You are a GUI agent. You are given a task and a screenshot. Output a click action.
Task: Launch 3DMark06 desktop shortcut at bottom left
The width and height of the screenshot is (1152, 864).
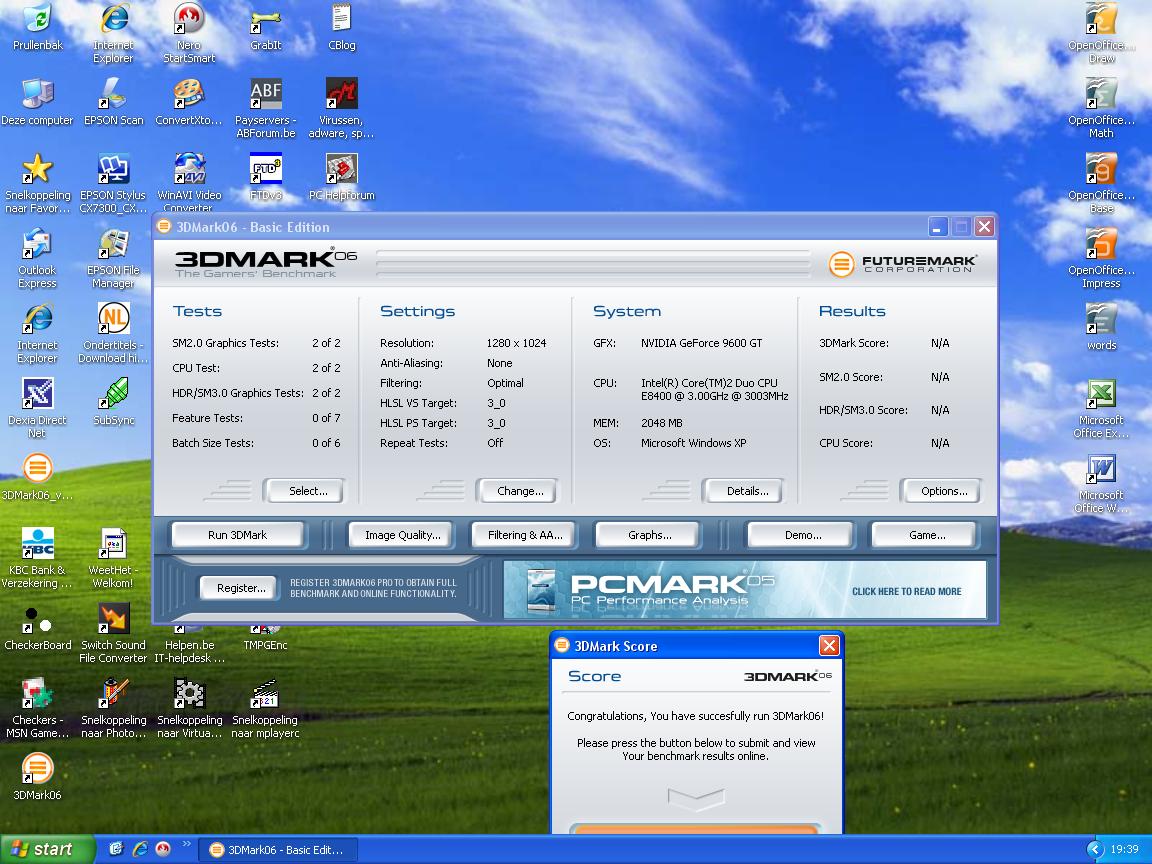pos(37,776)
